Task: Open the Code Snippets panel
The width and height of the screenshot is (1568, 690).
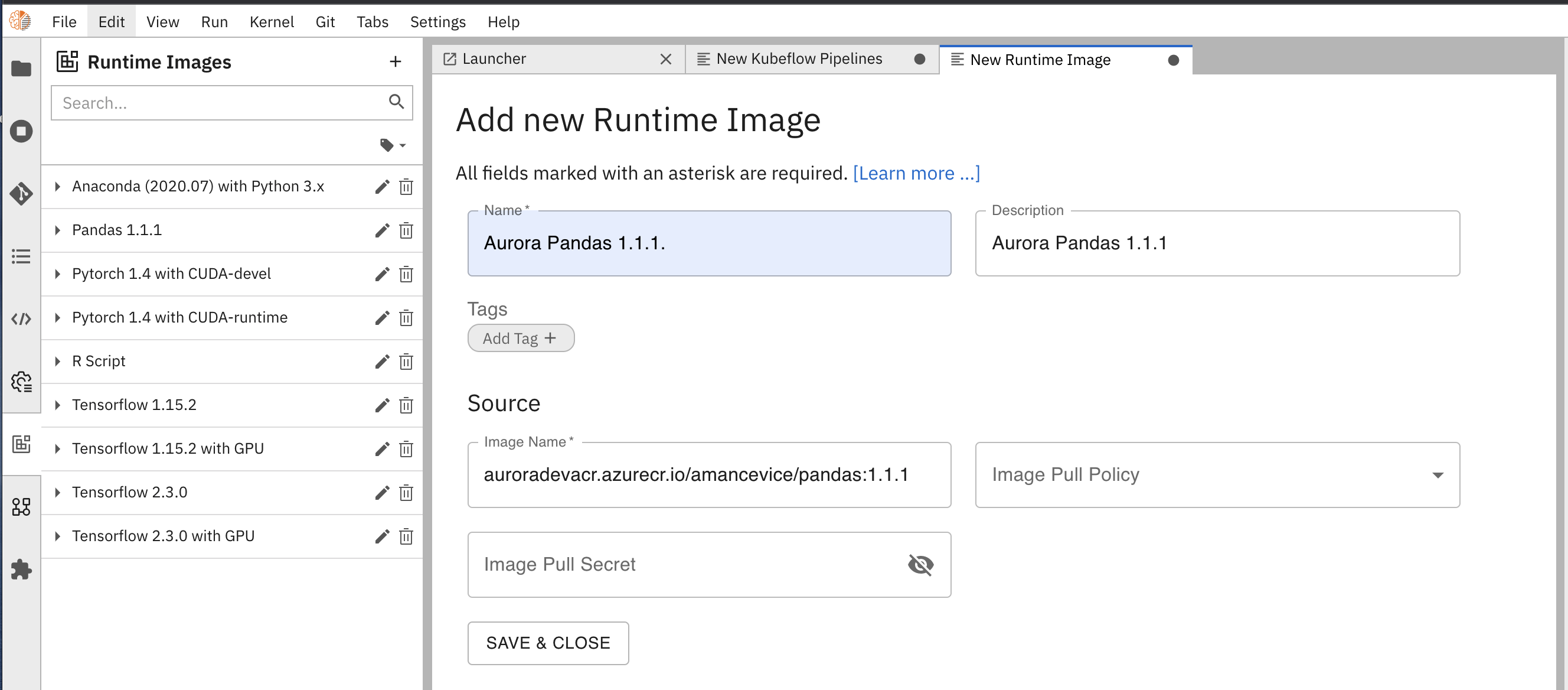Action: tap(22, 318)
